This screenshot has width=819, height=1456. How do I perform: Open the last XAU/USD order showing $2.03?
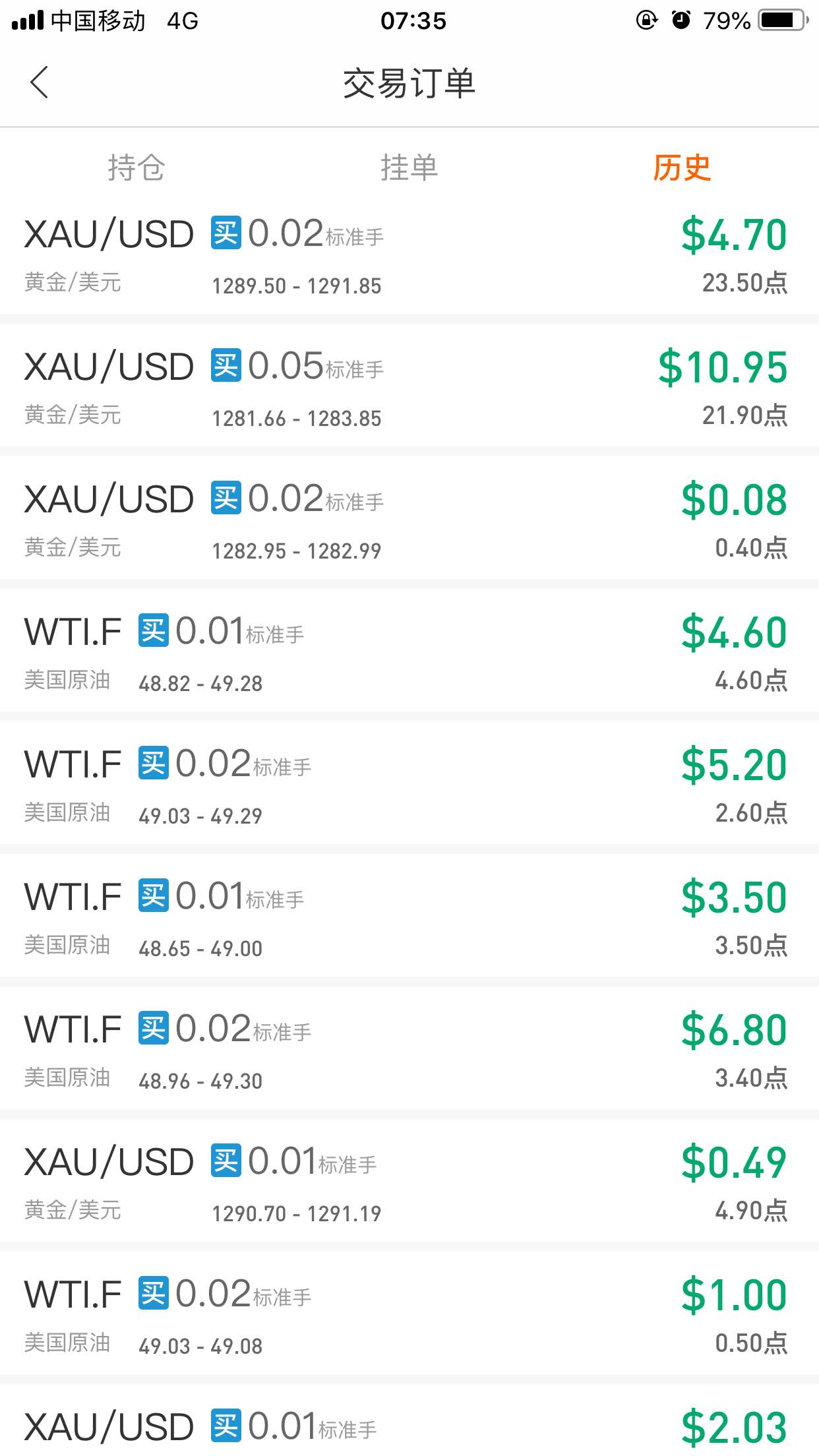pos(409,1420)
